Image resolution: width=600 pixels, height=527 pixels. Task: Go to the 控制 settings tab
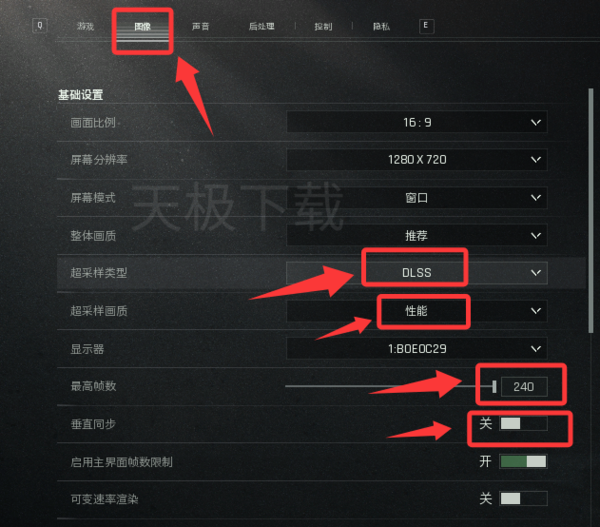click(x=323, y=26)
